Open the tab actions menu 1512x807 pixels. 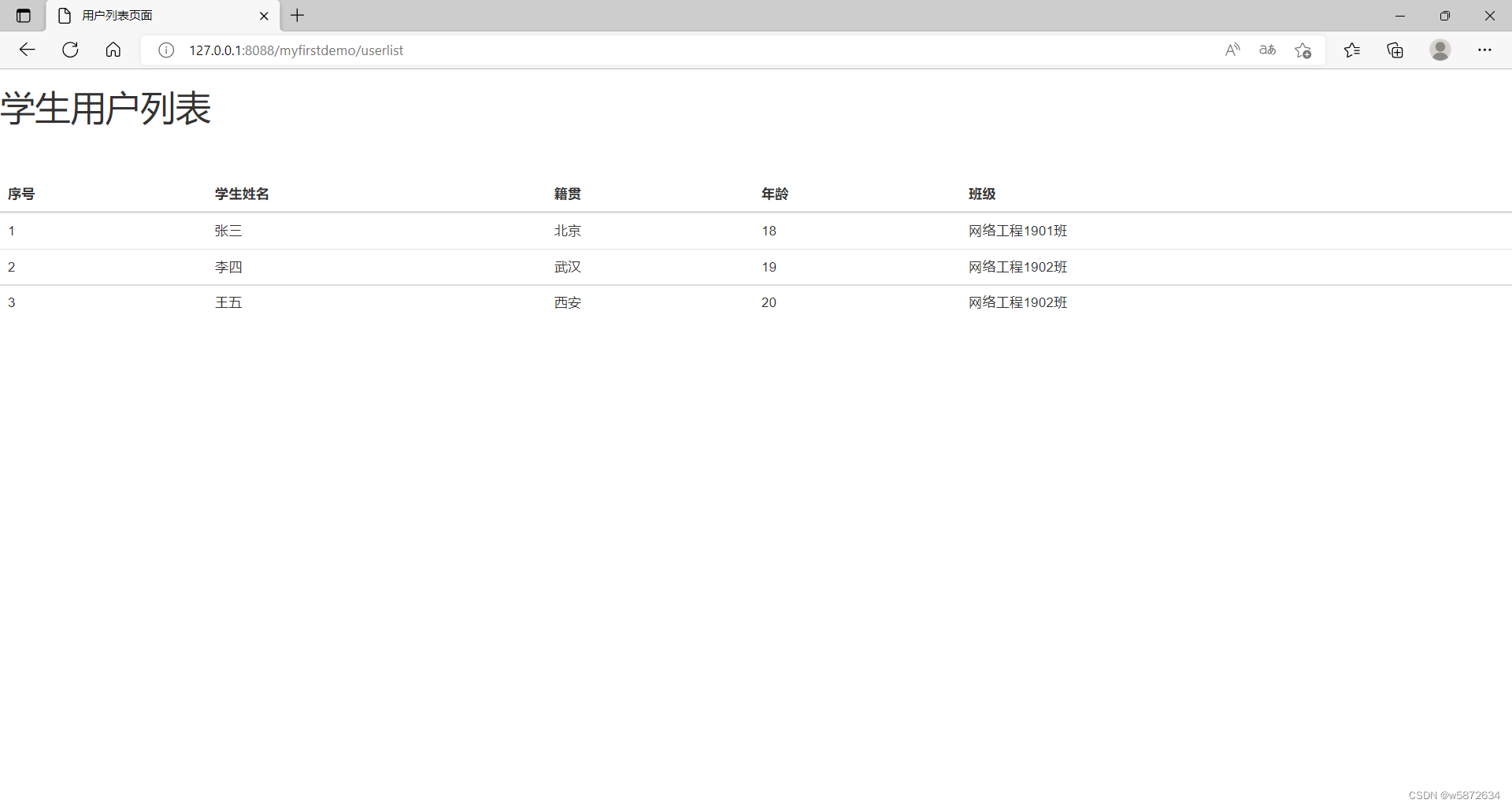[24, 16]
